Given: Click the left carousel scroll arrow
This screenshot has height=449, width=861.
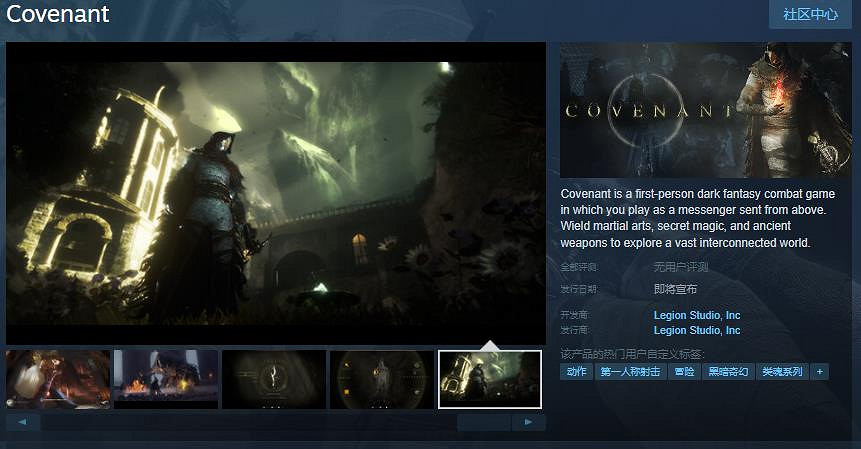Looking at the screenshot, I should pyautogui.click(x=23, y=422).
